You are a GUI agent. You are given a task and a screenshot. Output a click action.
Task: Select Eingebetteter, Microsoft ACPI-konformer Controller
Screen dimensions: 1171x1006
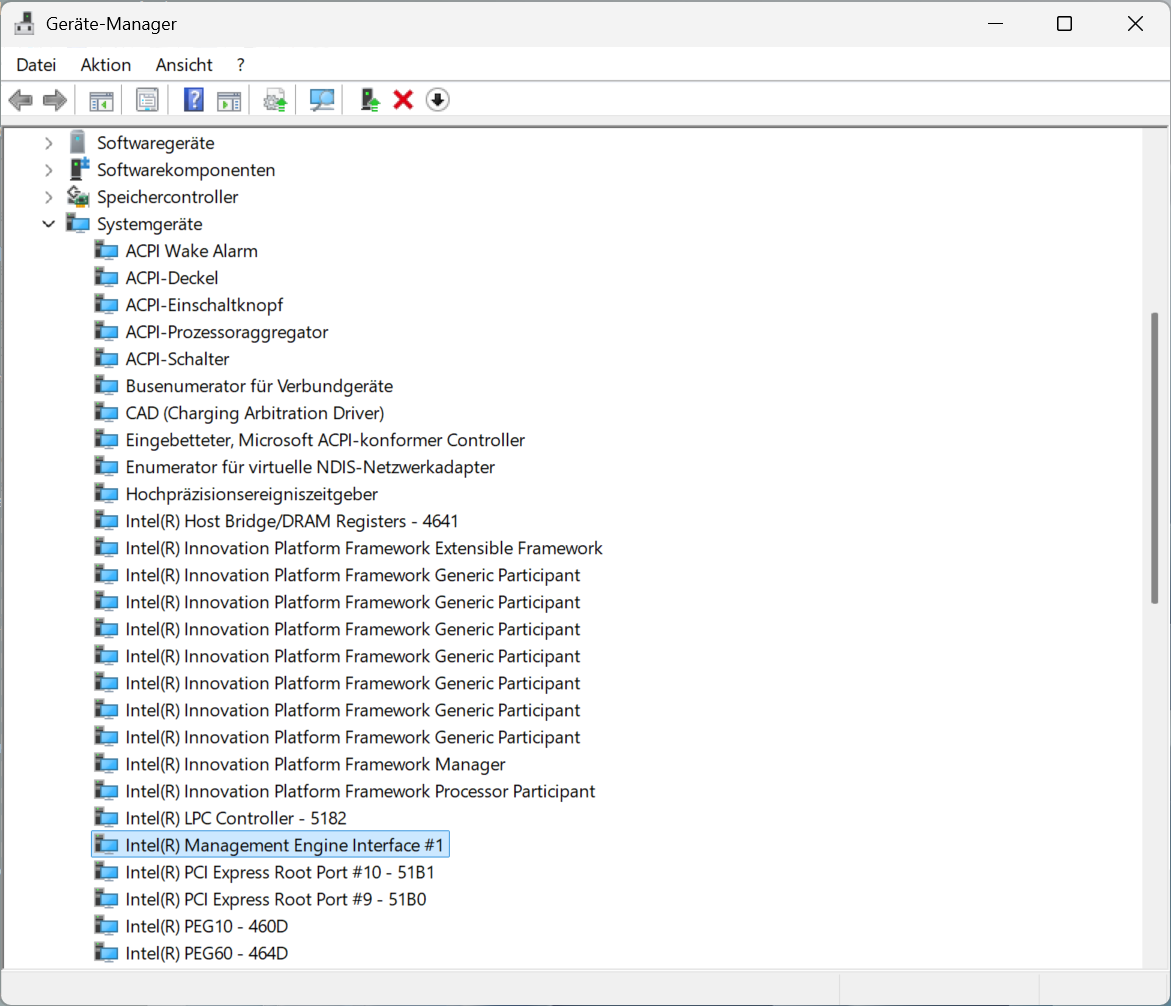325,440
